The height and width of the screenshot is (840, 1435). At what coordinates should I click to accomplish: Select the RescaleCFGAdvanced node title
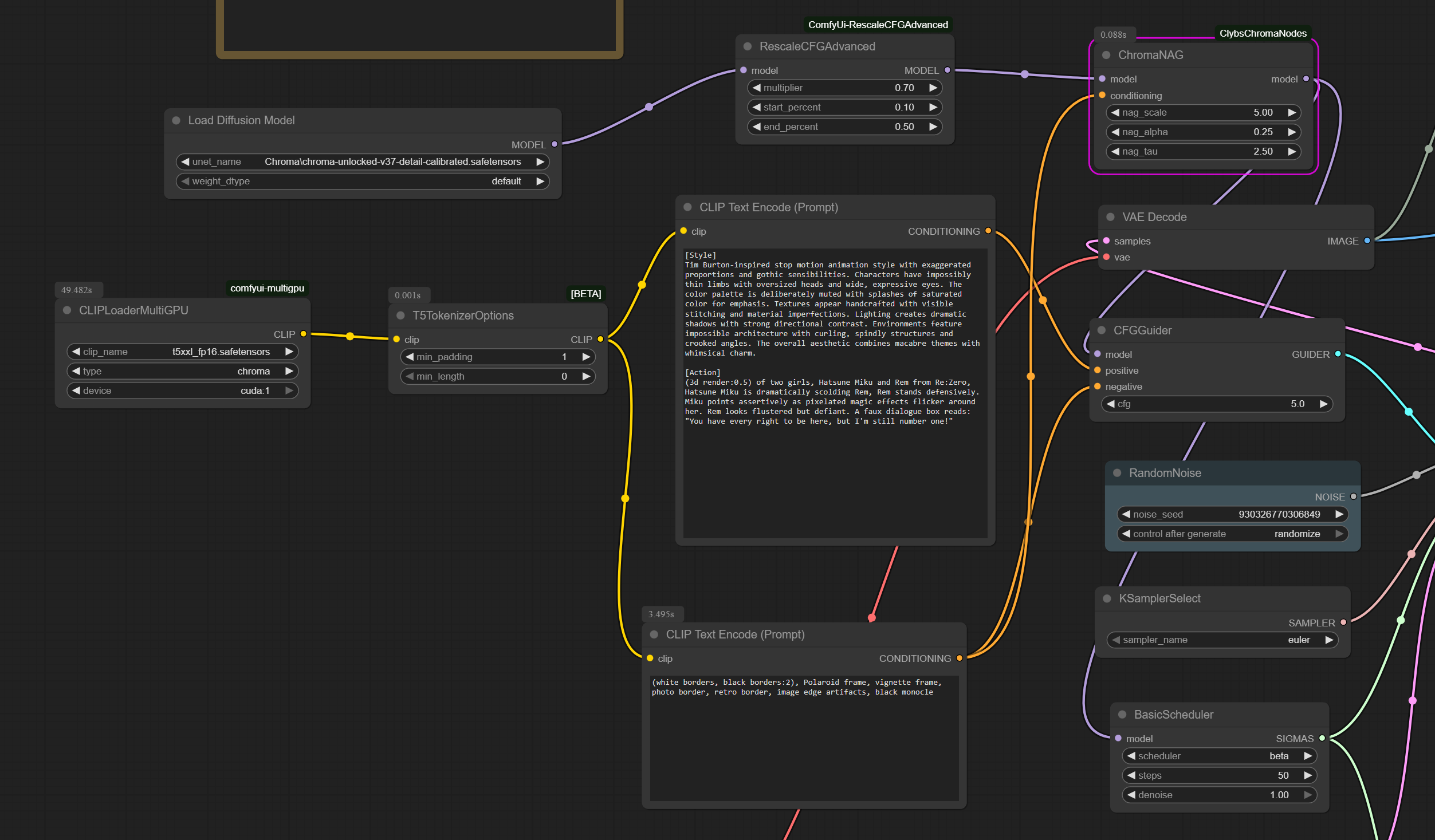[x=817, y=46]
